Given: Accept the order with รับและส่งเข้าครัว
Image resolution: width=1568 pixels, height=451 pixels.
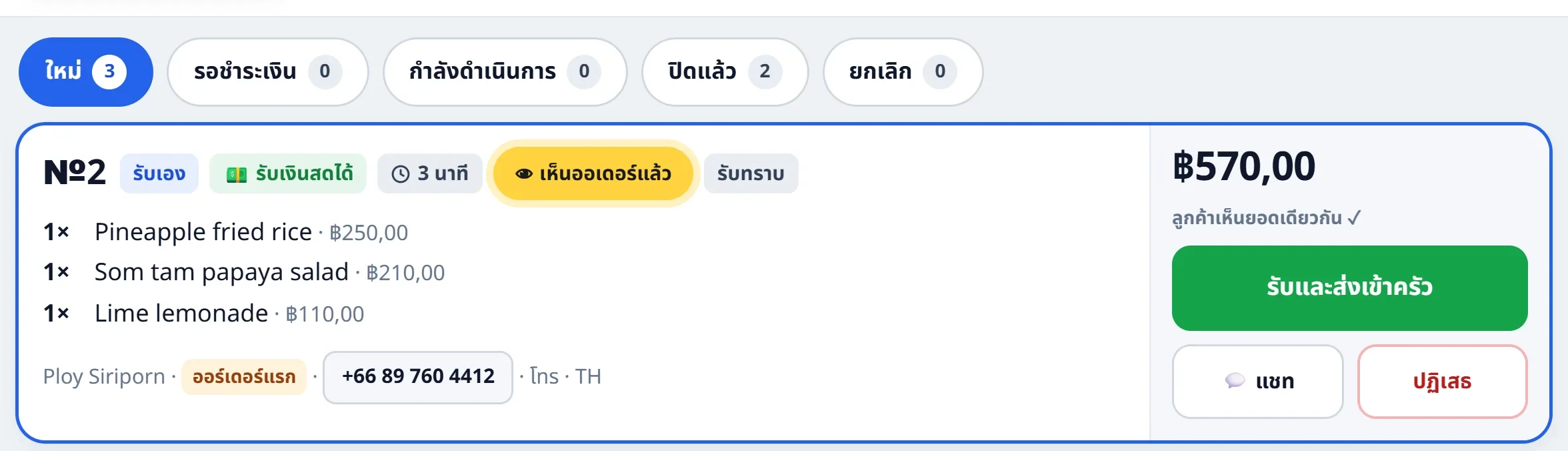Looking at the screenshot, I should coord(1349,288).
